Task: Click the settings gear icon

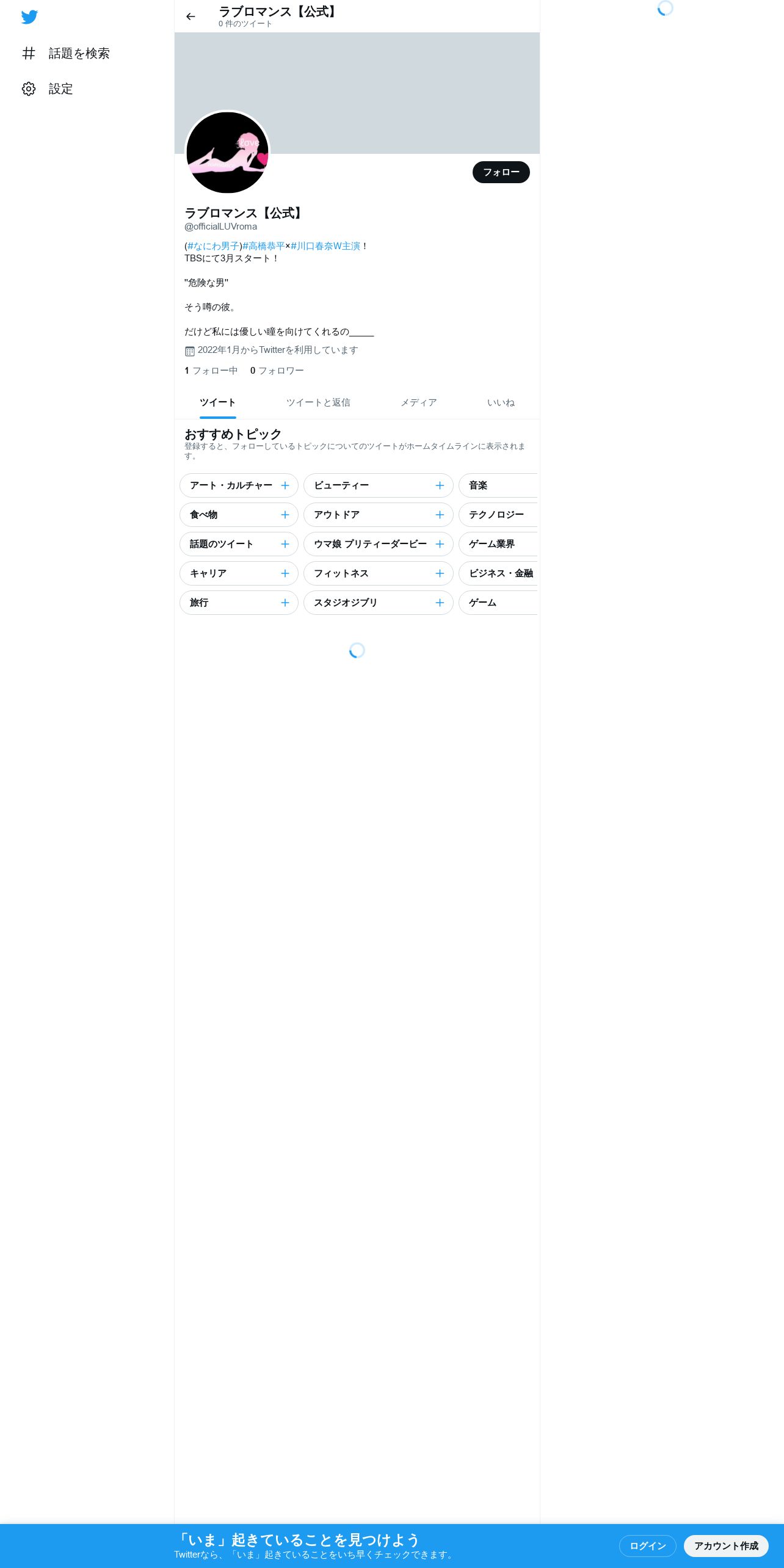Action: tap(29, 89)
